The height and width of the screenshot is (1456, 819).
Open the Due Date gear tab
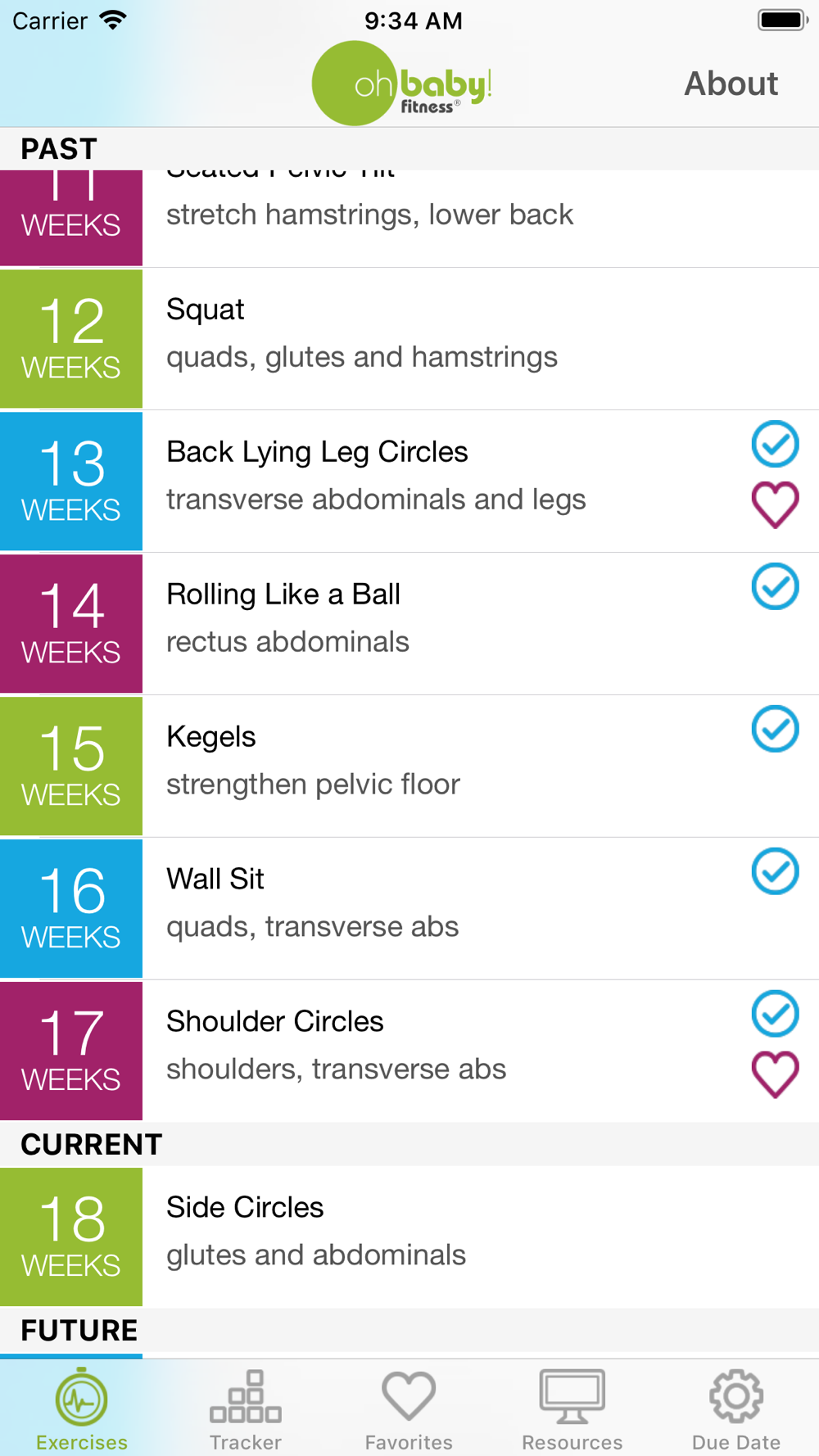coord(736,1409)
